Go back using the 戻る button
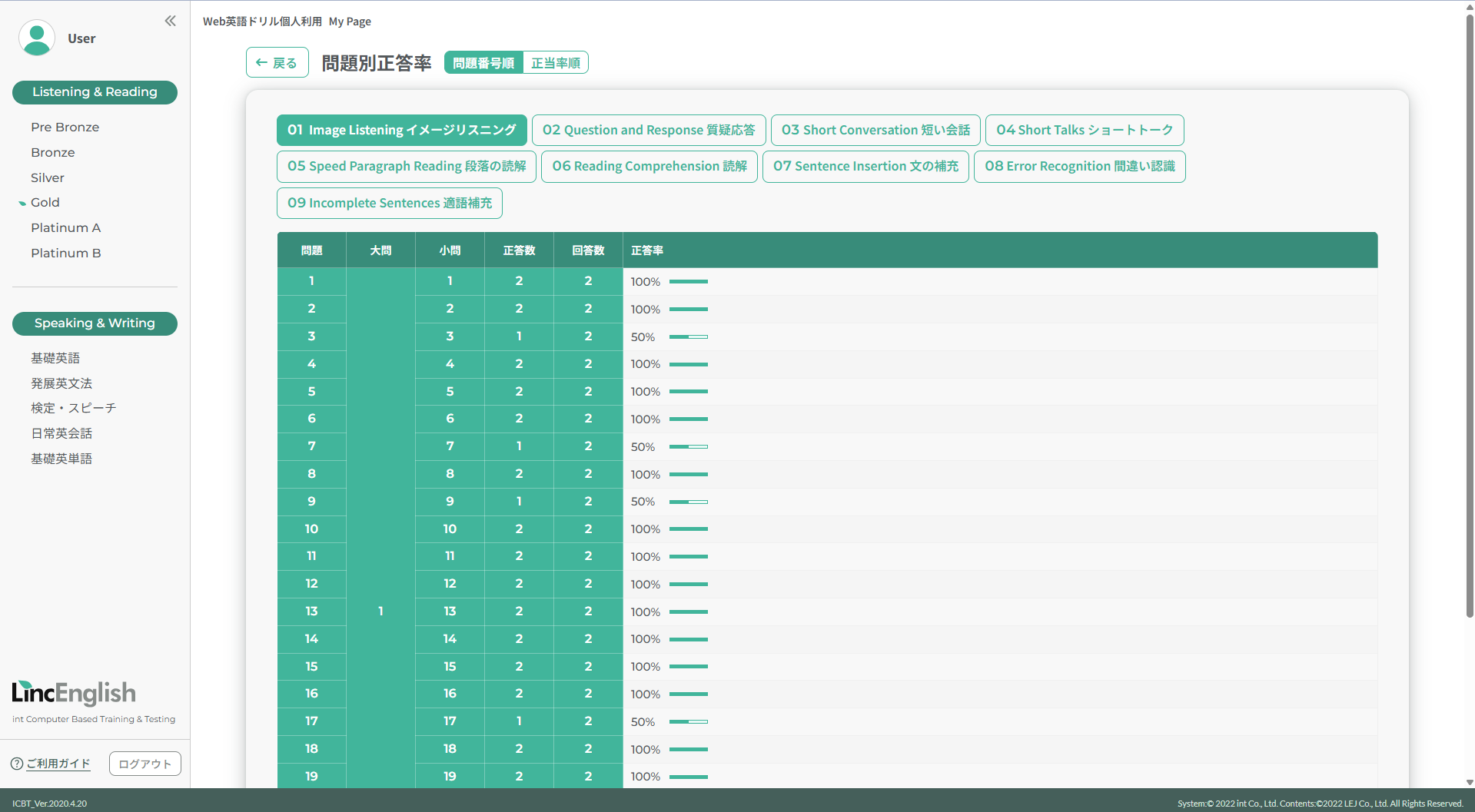This screenshot has height=812, width=1475. (x=277, y=63)
